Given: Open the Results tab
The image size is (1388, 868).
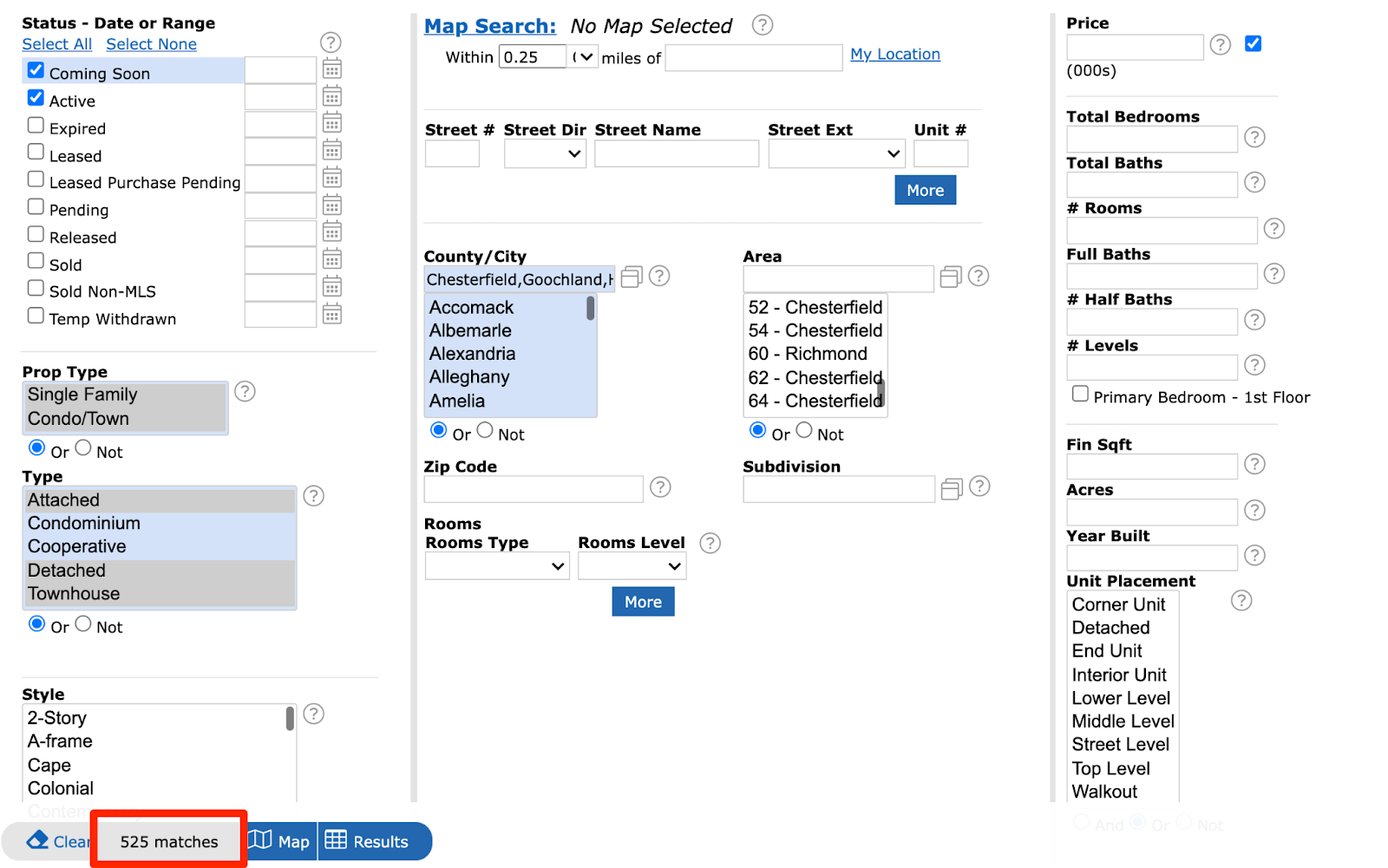Looking at the screenshot, I should tap(368, 841).
